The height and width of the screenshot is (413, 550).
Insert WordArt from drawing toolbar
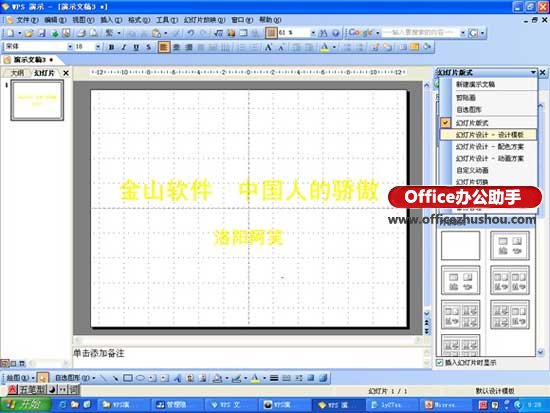(177, 378)
